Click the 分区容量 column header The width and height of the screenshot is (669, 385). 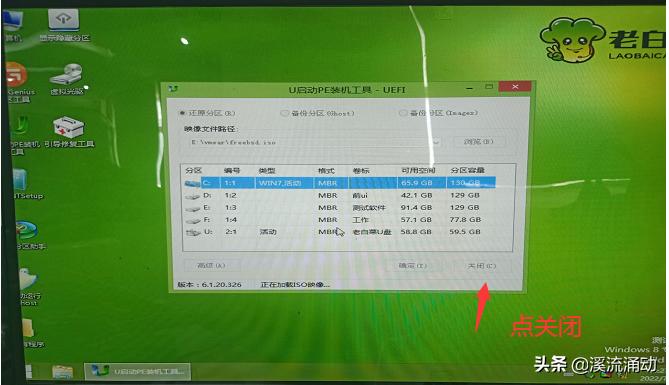pos(467,170)
